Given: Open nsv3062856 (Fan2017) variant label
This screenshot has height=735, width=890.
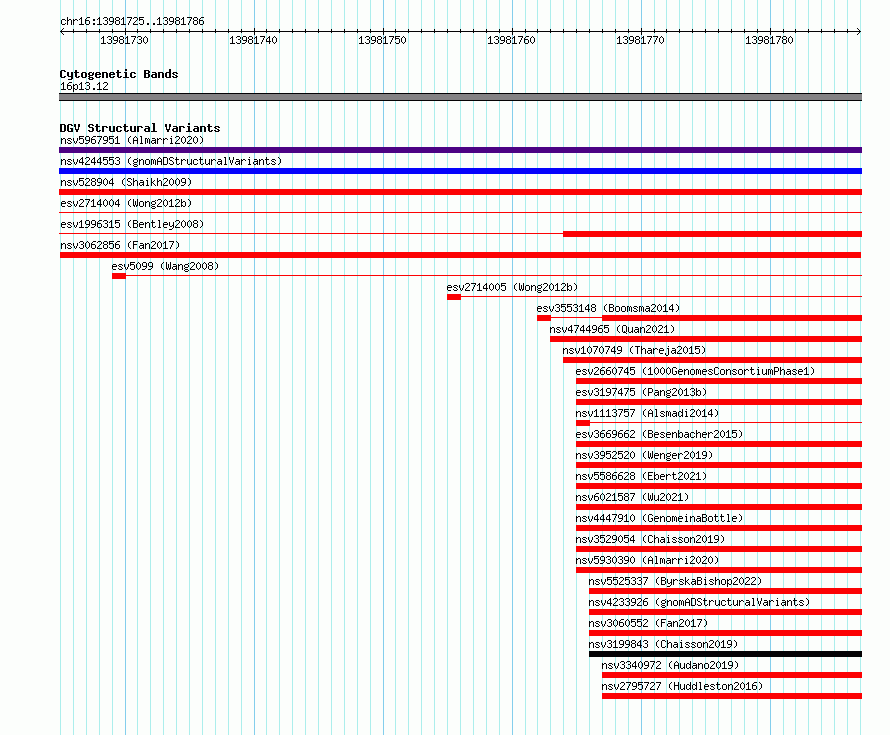Looking at the screenshot, I should (x=120, y=245).
